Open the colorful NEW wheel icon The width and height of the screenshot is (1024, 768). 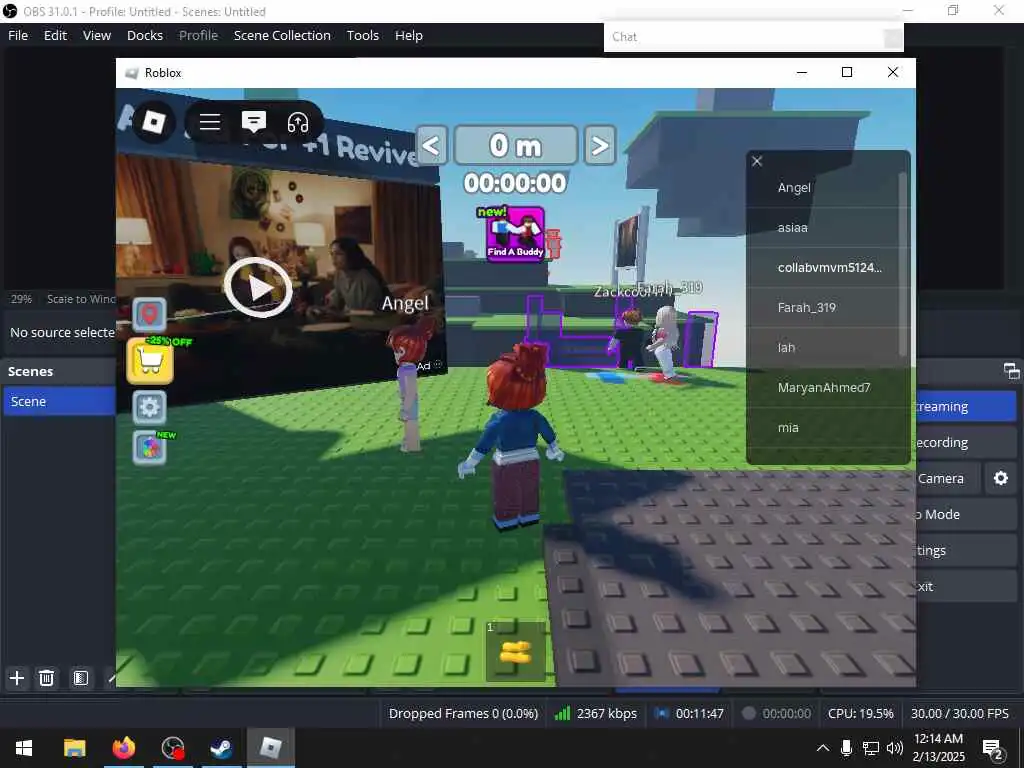(x=150, y=447)
